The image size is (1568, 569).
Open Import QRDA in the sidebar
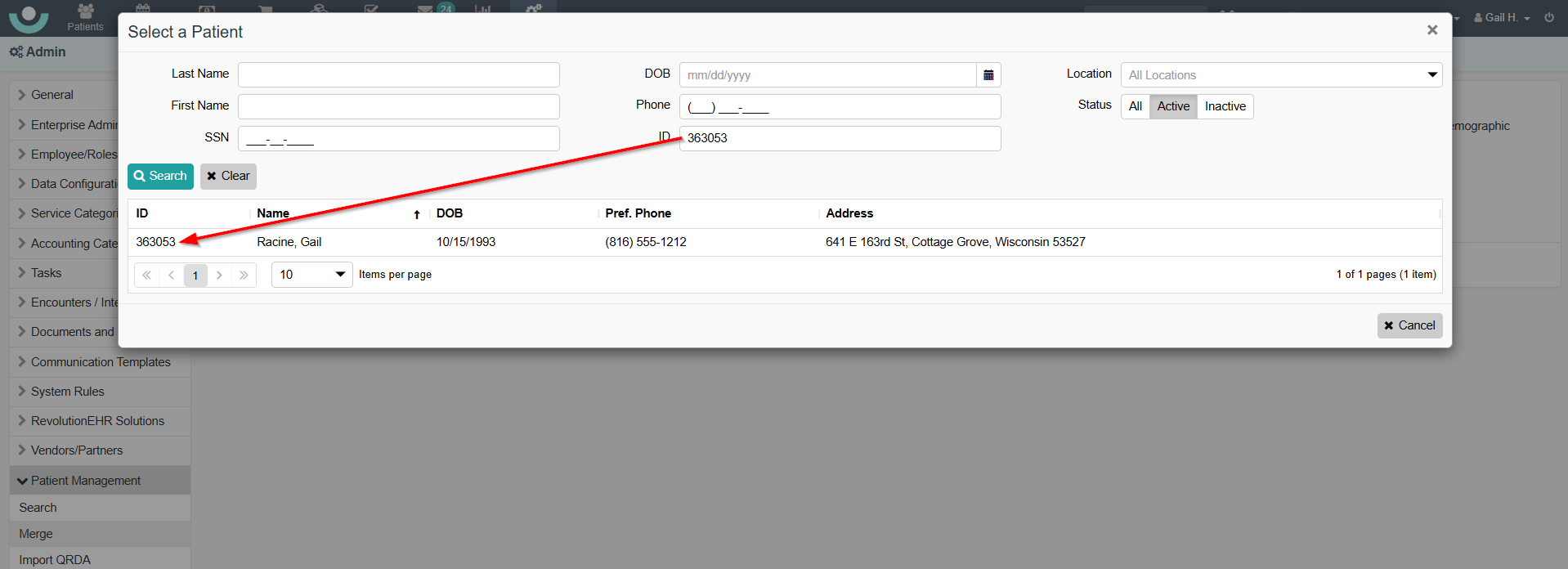pyautogui.click(x=55, y=560)
